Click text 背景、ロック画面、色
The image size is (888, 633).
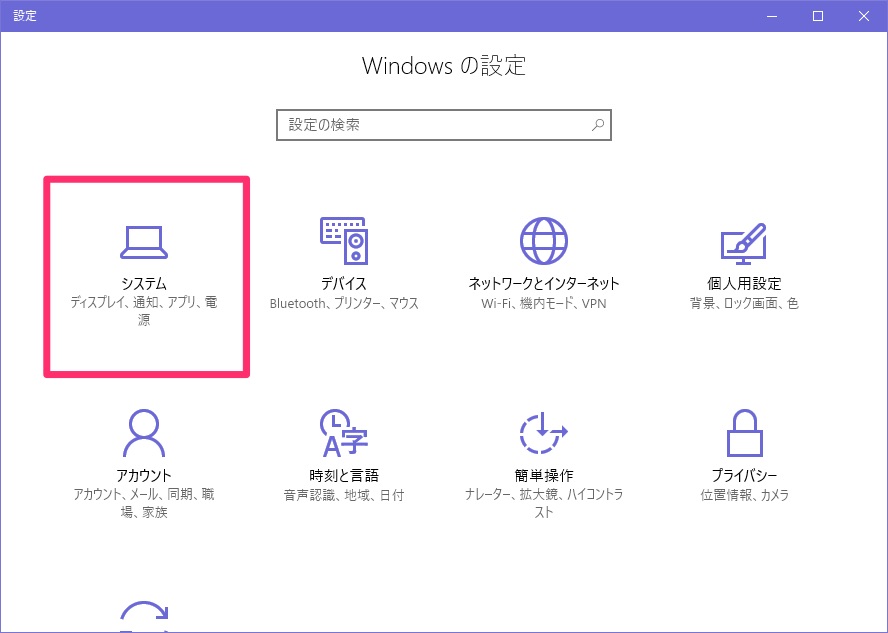click(744, 303)
